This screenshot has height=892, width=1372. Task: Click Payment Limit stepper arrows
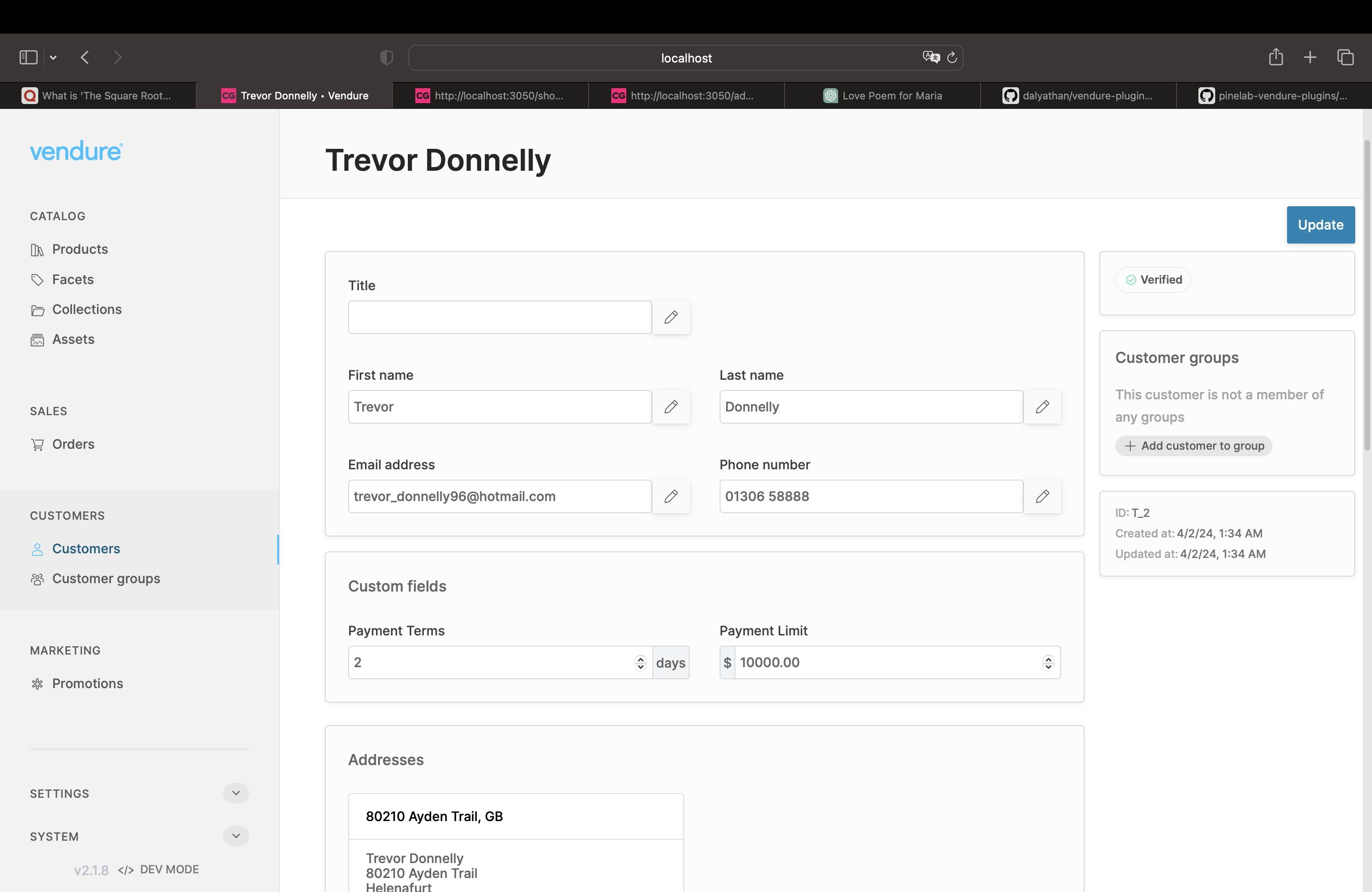pos(1048,662)
